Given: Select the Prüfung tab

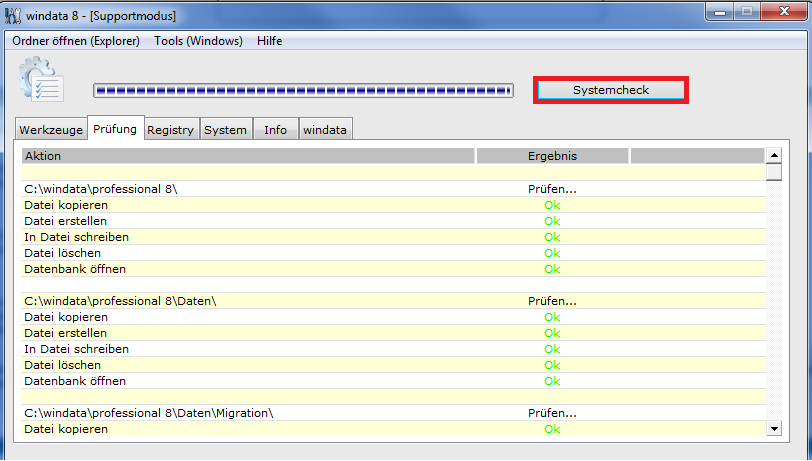Looking at the screenshot, I should [115, 128].
